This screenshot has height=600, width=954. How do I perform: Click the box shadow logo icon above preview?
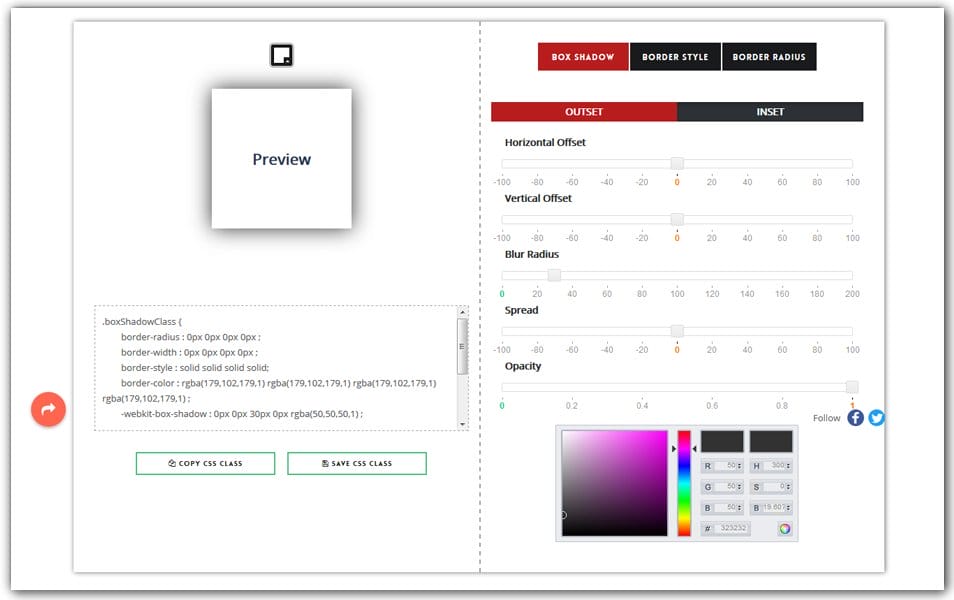click(x=281, y=56)
